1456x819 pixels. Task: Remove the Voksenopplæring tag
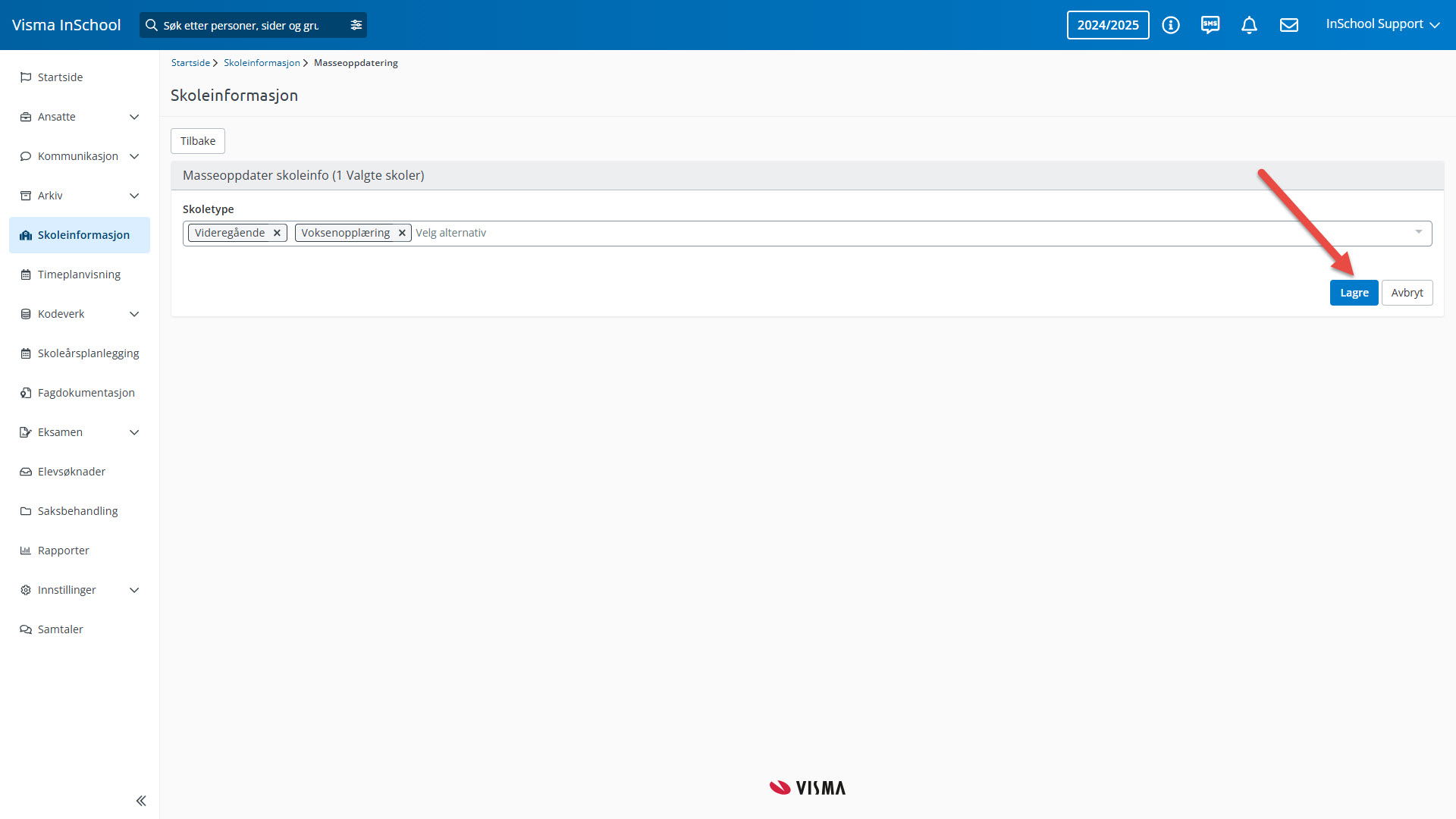(x=402, y=233)
